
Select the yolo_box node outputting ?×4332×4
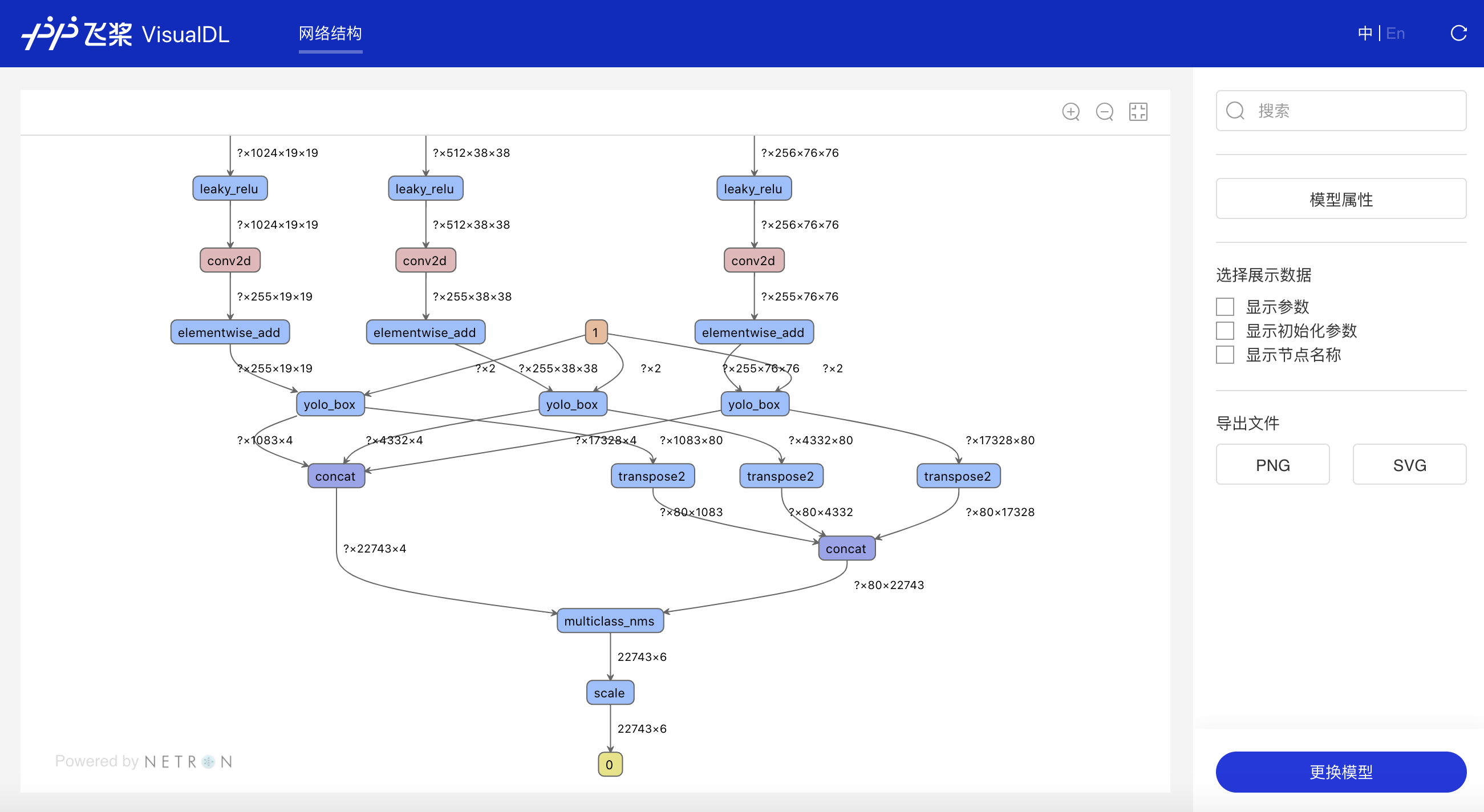573,404
